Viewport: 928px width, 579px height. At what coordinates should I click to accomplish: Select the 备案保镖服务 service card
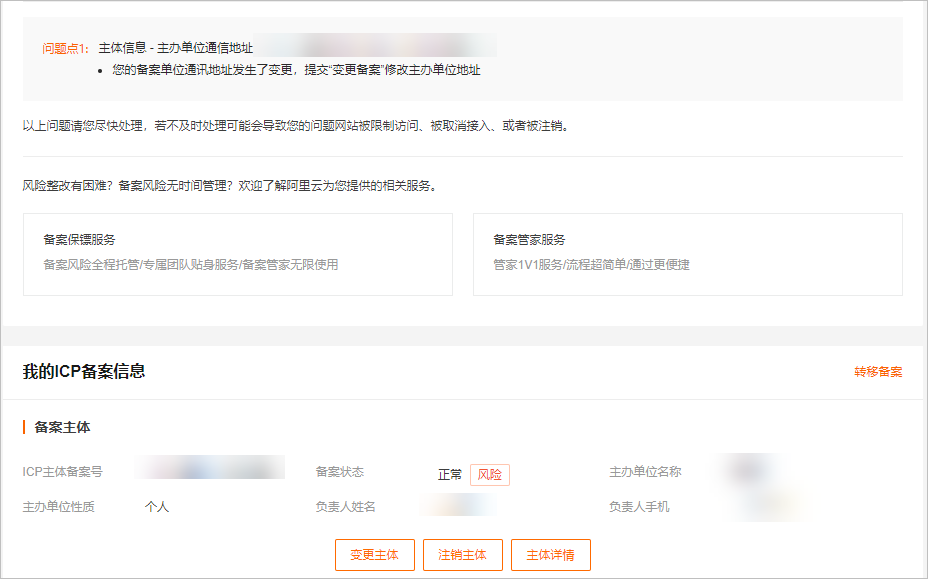click(238, 255)
